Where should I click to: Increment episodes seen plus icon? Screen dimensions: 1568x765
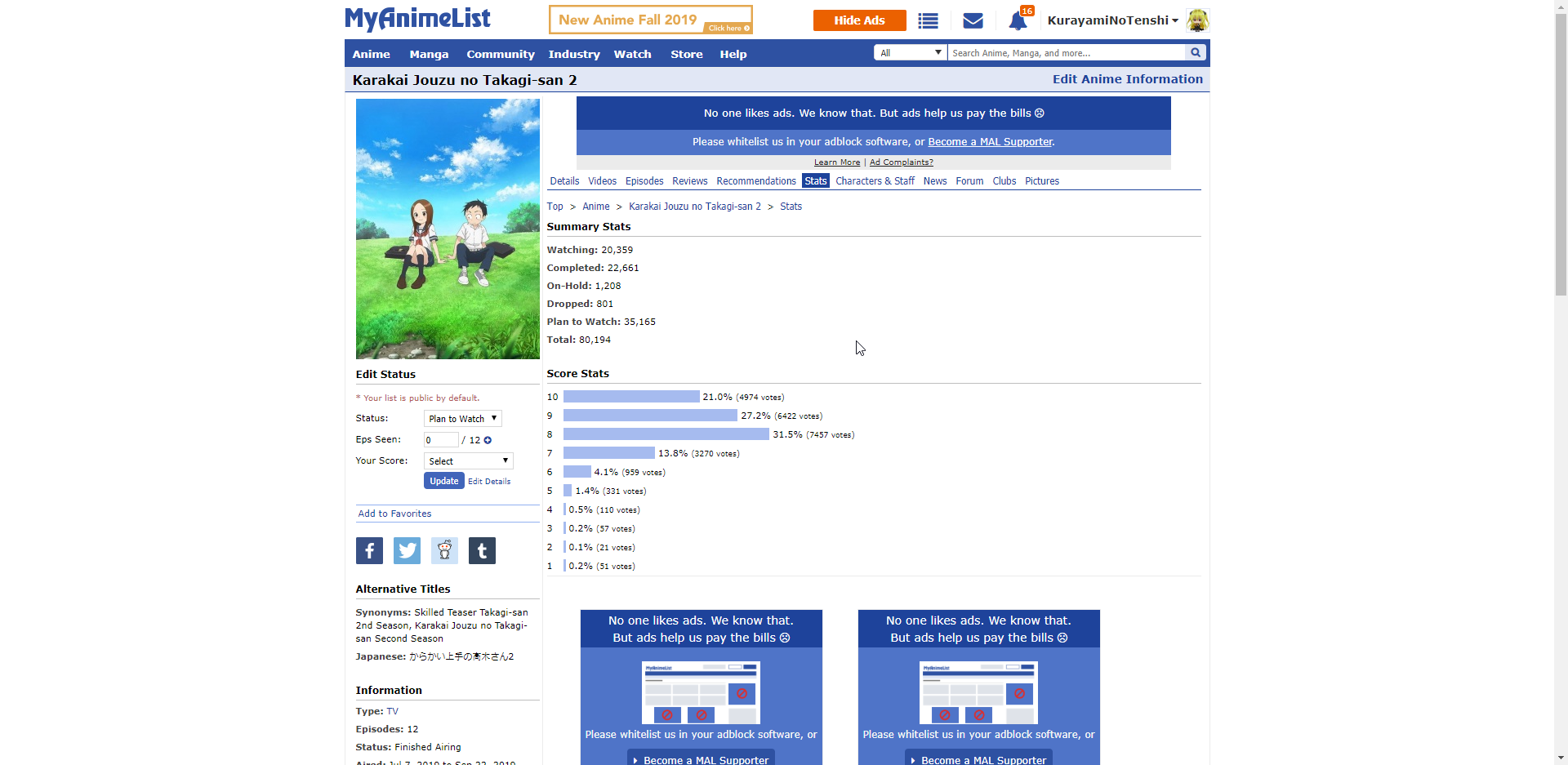[488, 440]
